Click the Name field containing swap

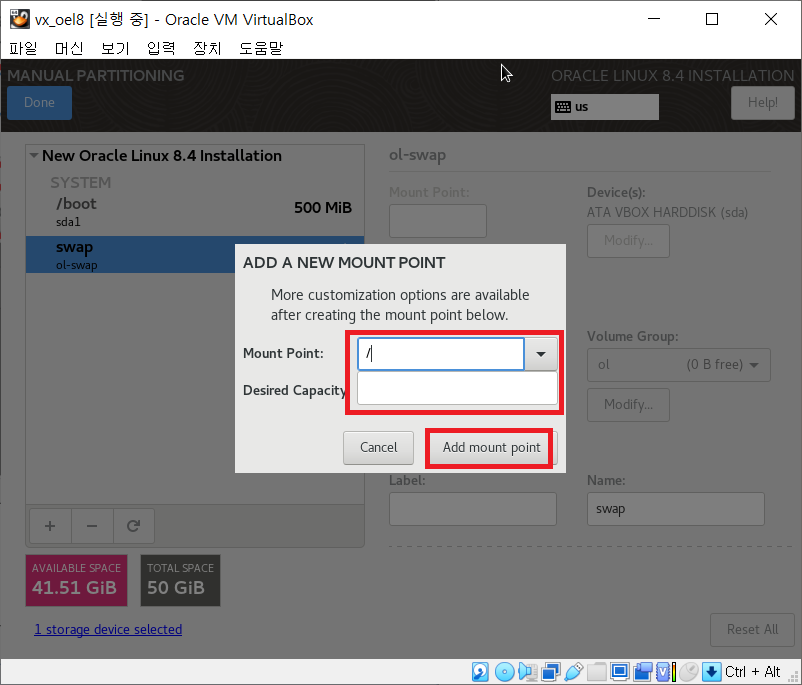coord(676,509)
